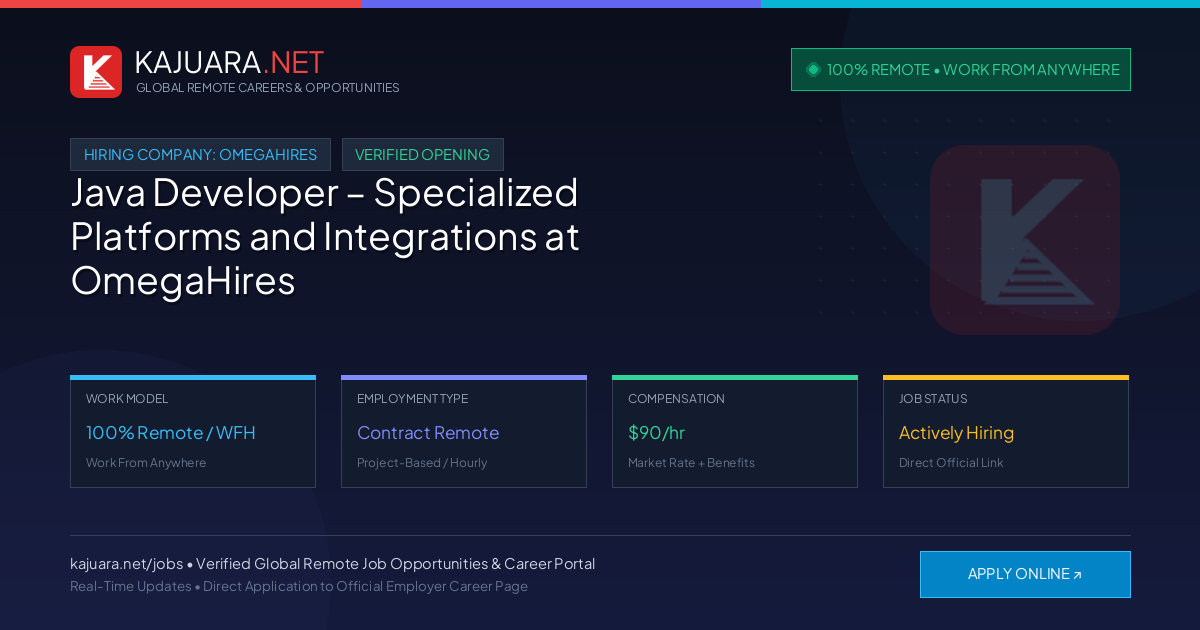1200x630 pixels.
Task: Click the Direct Official Link subtext
Action: click(x=951, y=463)
